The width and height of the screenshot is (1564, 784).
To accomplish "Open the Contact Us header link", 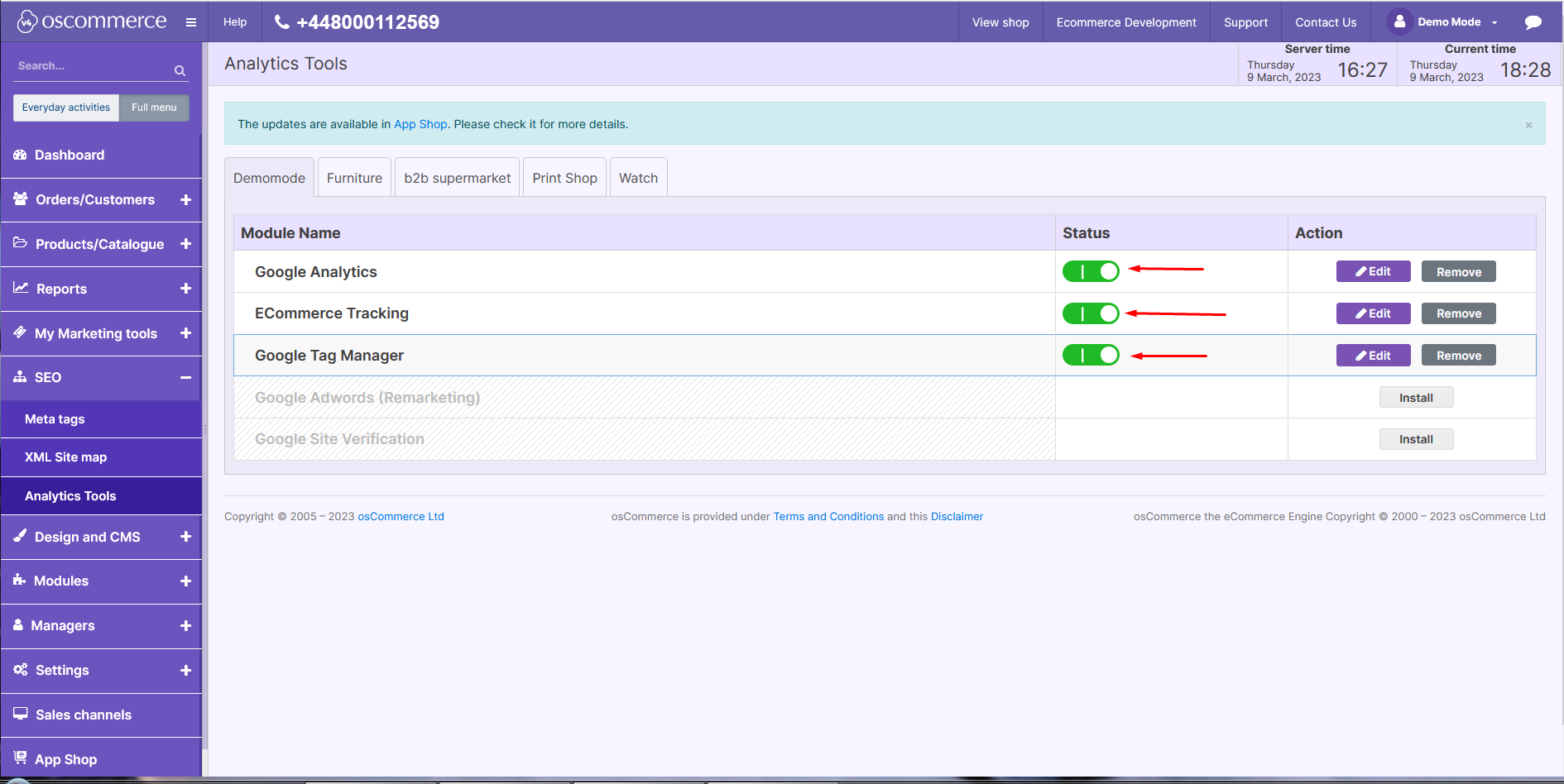I will click(x=1326, y=22).
